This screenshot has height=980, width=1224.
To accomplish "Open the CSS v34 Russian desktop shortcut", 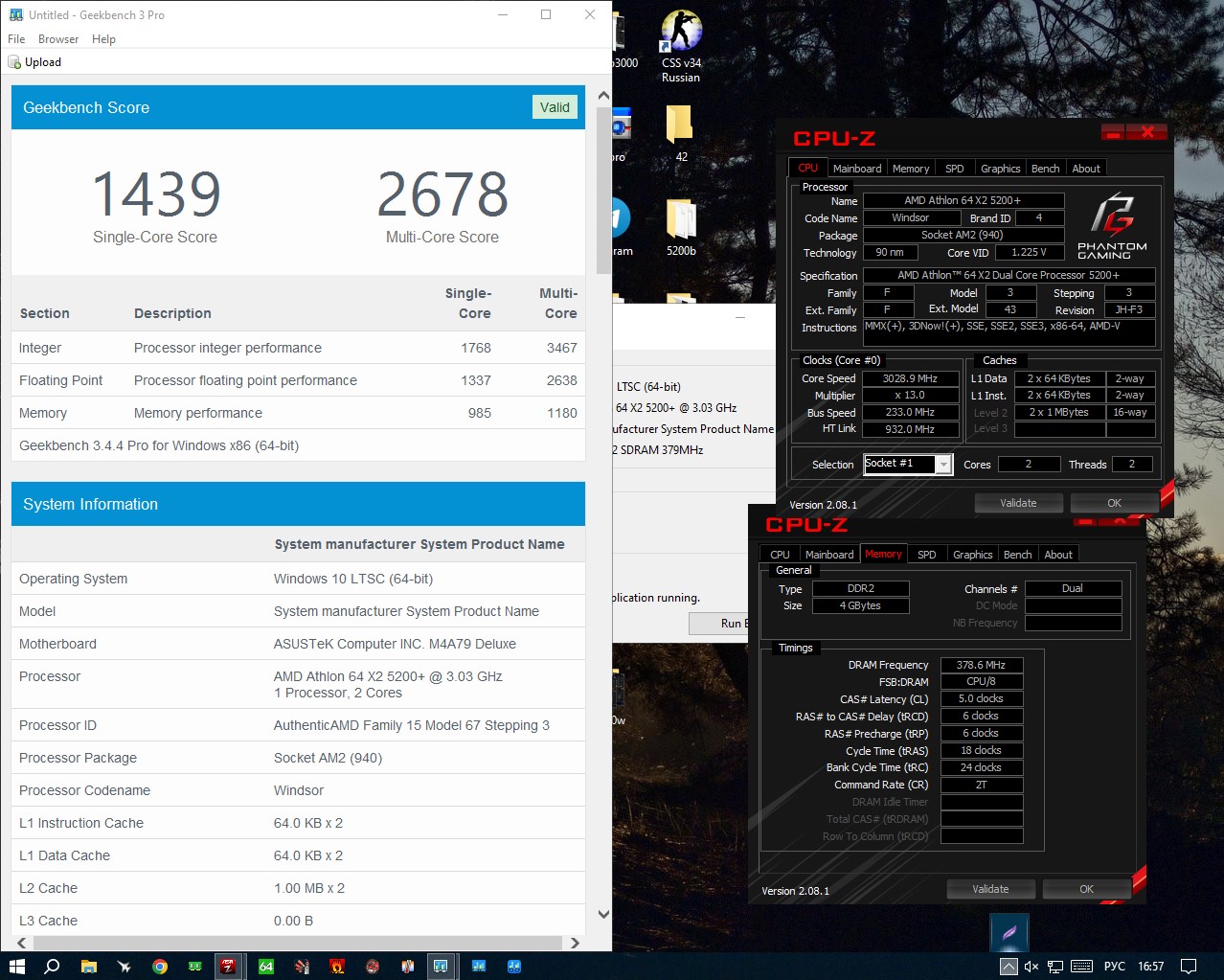I will pyautogui.click(x=681, y=47).
